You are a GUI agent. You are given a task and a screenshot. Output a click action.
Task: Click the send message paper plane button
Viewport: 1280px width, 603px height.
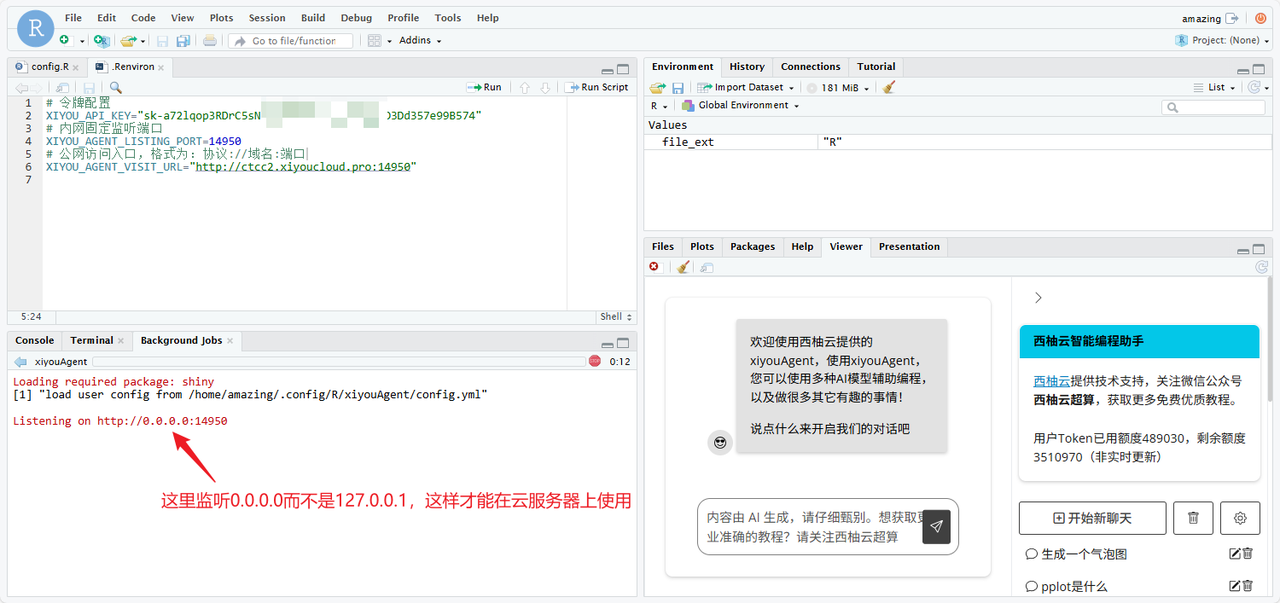coord(936,527)
